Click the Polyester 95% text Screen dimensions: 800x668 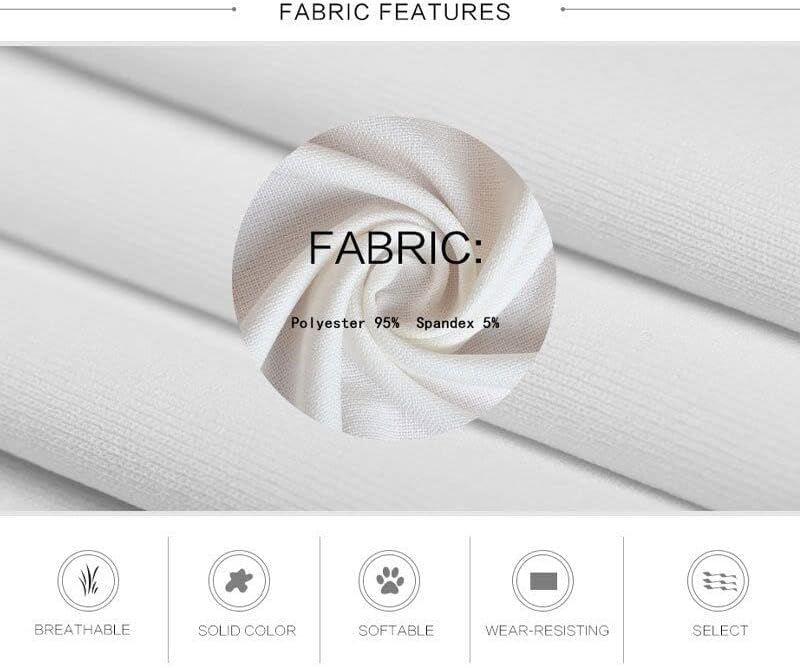[x=345, y=323]
